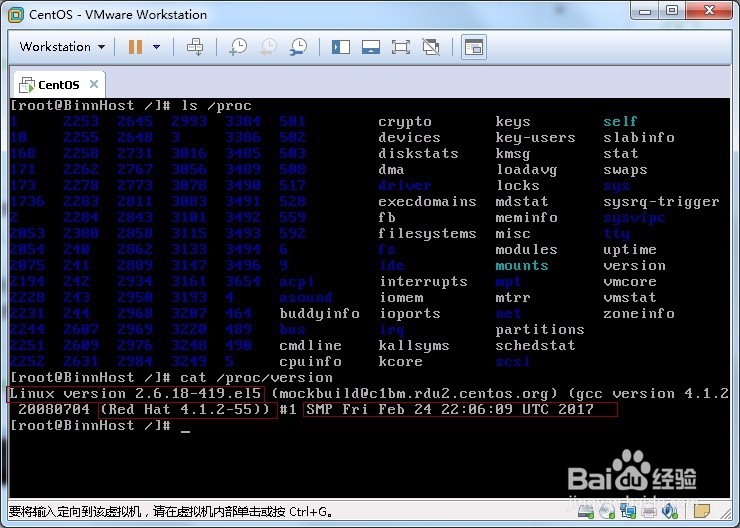Click the 'schedstat' entry
Viewport: 740px width, 528px height.
[535, 345]
